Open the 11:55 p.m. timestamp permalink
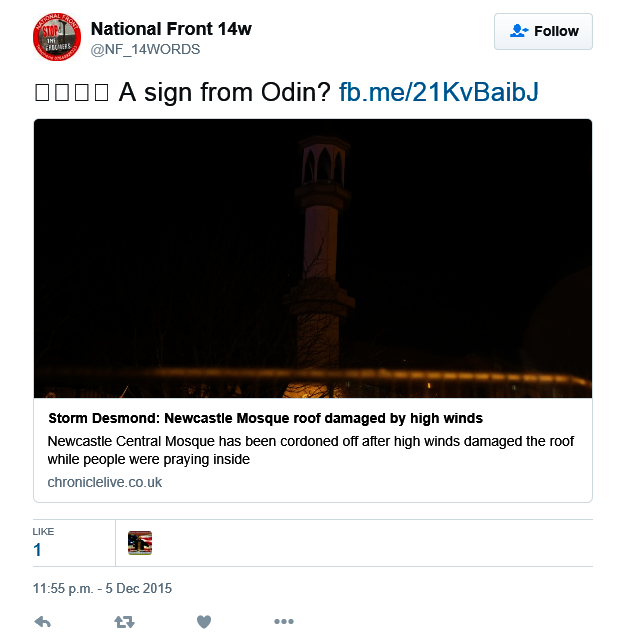Screen dimensions: 625x638 pos(102,588)
